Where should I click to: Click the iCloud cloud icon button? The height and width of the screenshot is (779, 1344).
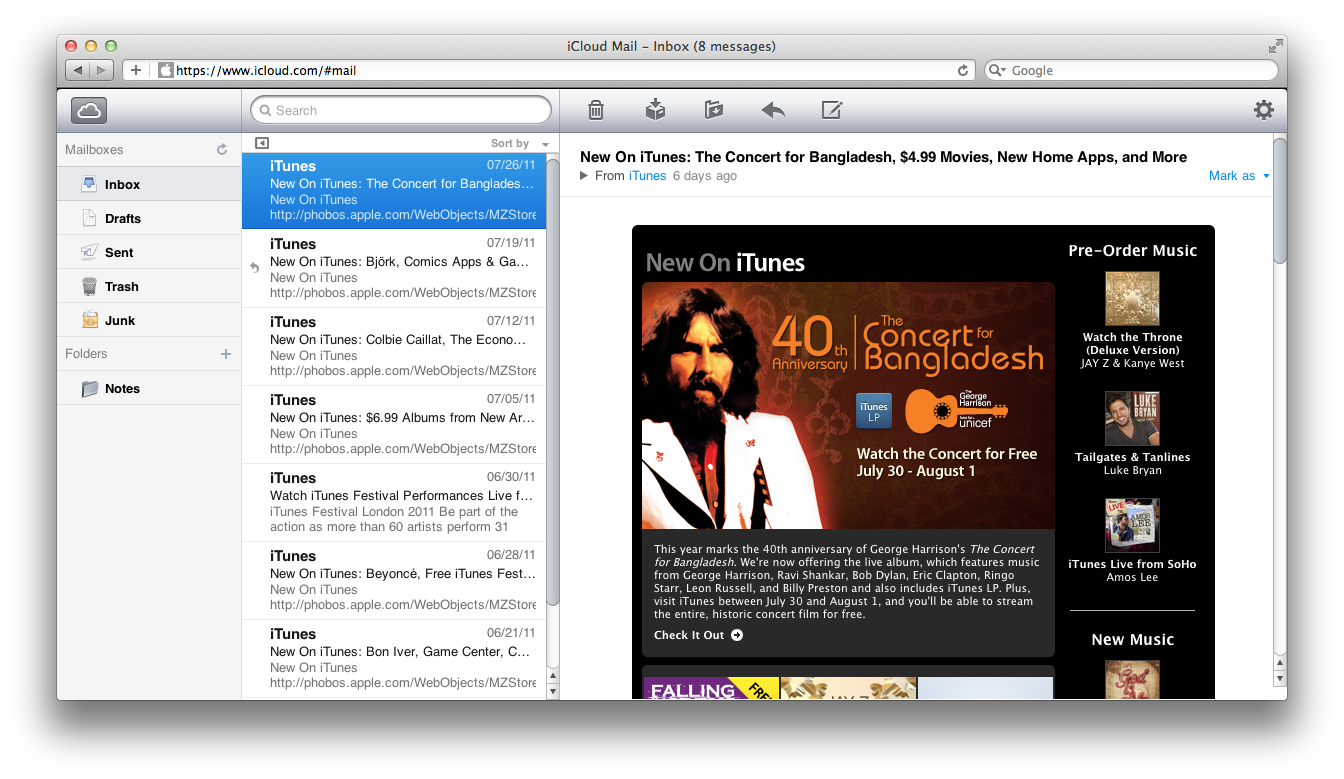[89, 110]
